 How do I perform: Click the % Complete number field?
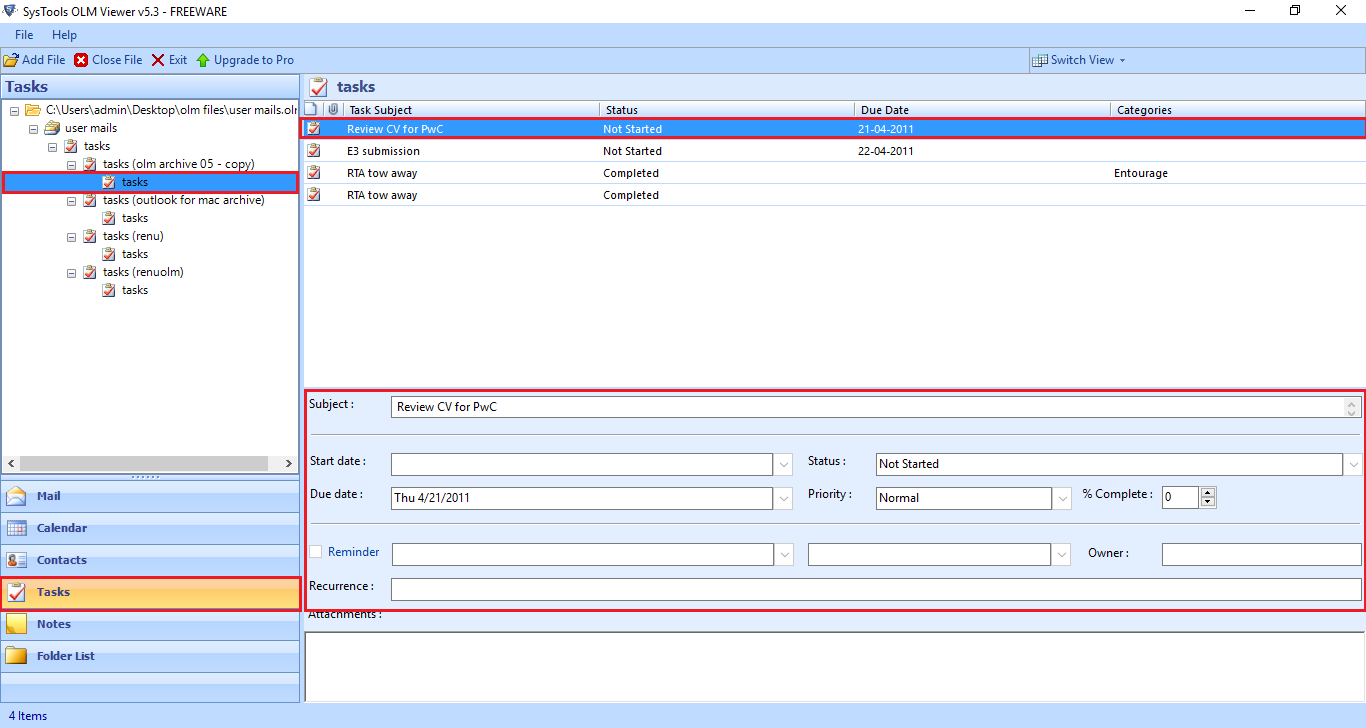[1180, 497]
